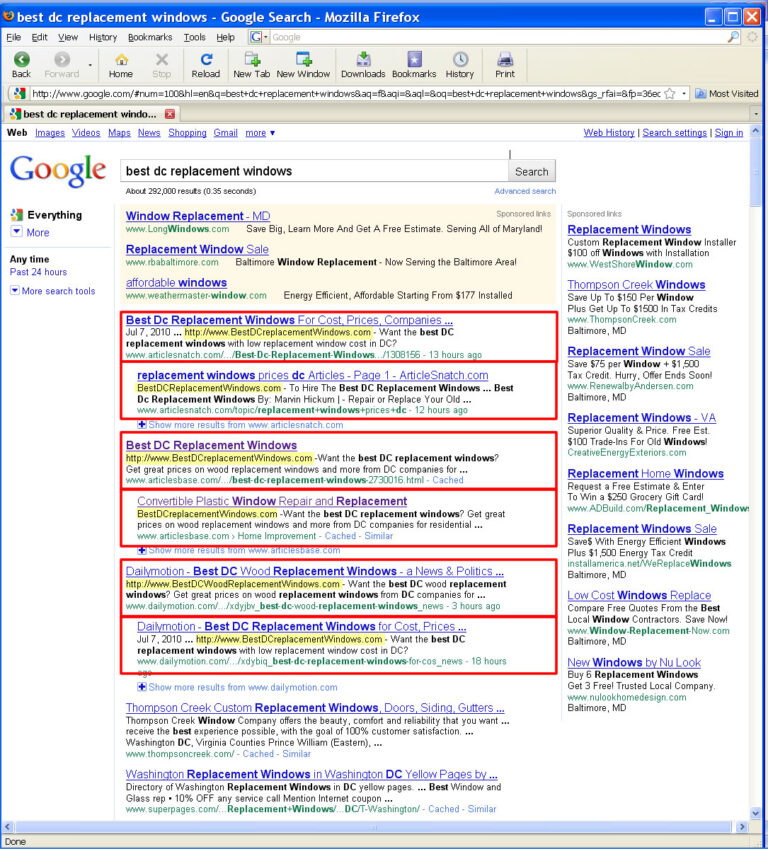Open the Bookmarks toolbar icon
Image resolution: width=768 pixels, height=849 pixels.
click(x=414, y=60)
